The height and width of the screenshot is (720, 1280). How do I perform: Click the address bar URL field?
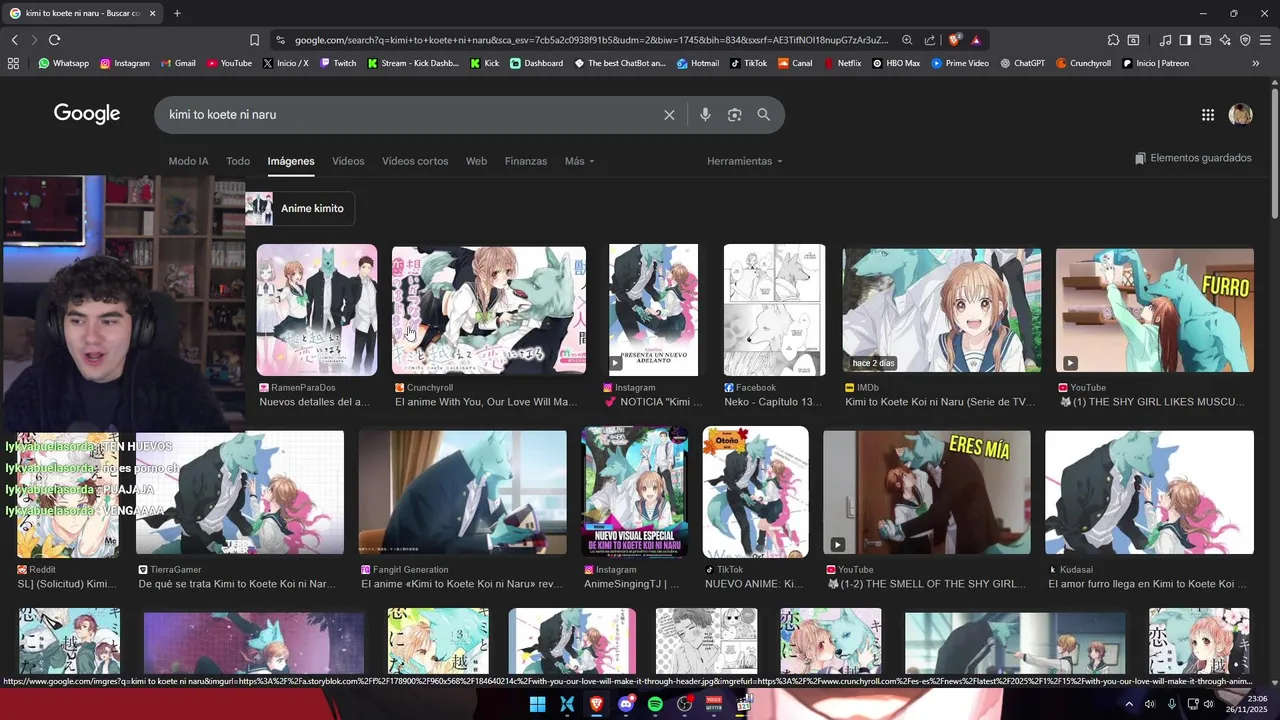pyautogui.click(x=591, y=40)
